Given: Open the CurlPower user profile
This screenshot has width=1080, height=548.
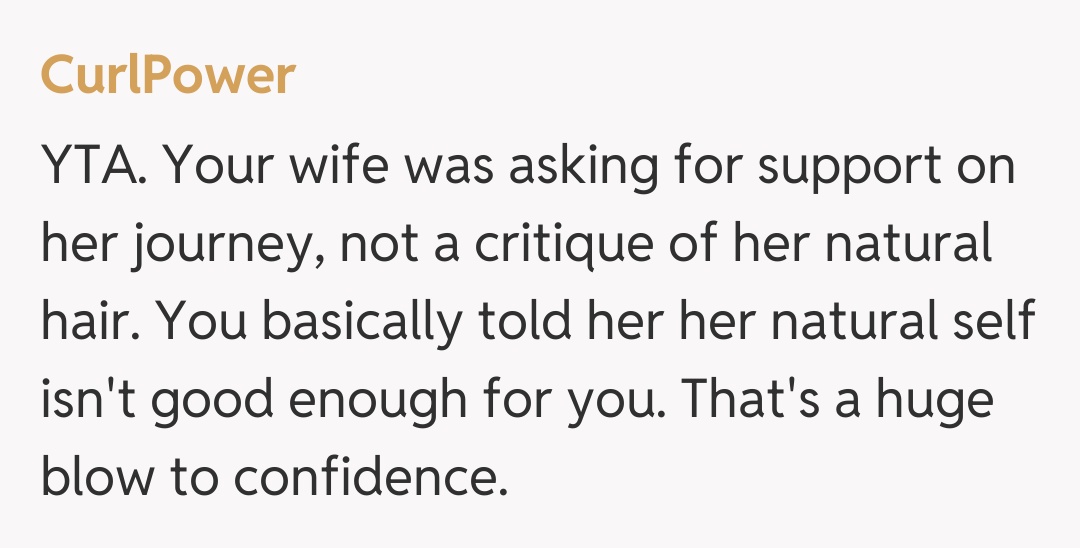Looking at the screenshot, I should point(168,76).
